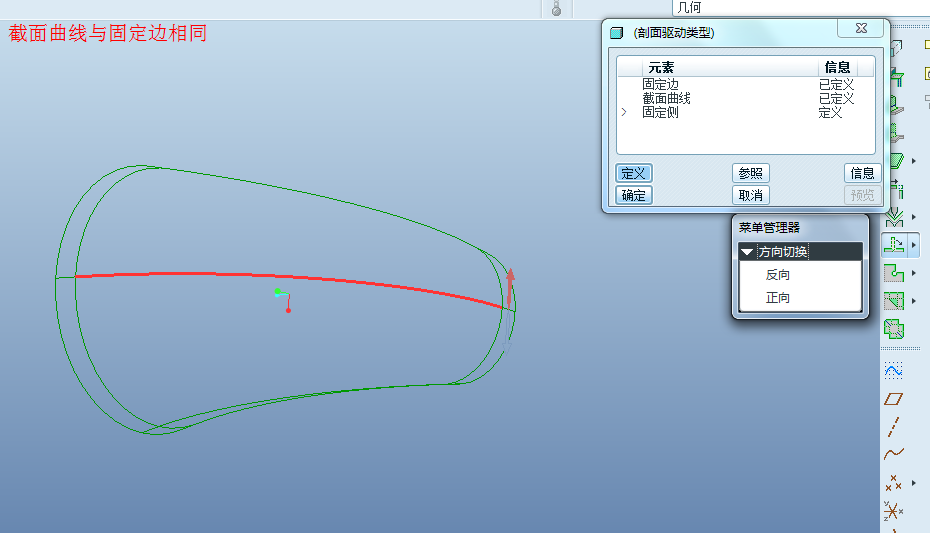The height and width of the screenshot is (533, 930).
Task: Select the flange wall tool icon
Action: pyautogui.click(x=896, y=104)
